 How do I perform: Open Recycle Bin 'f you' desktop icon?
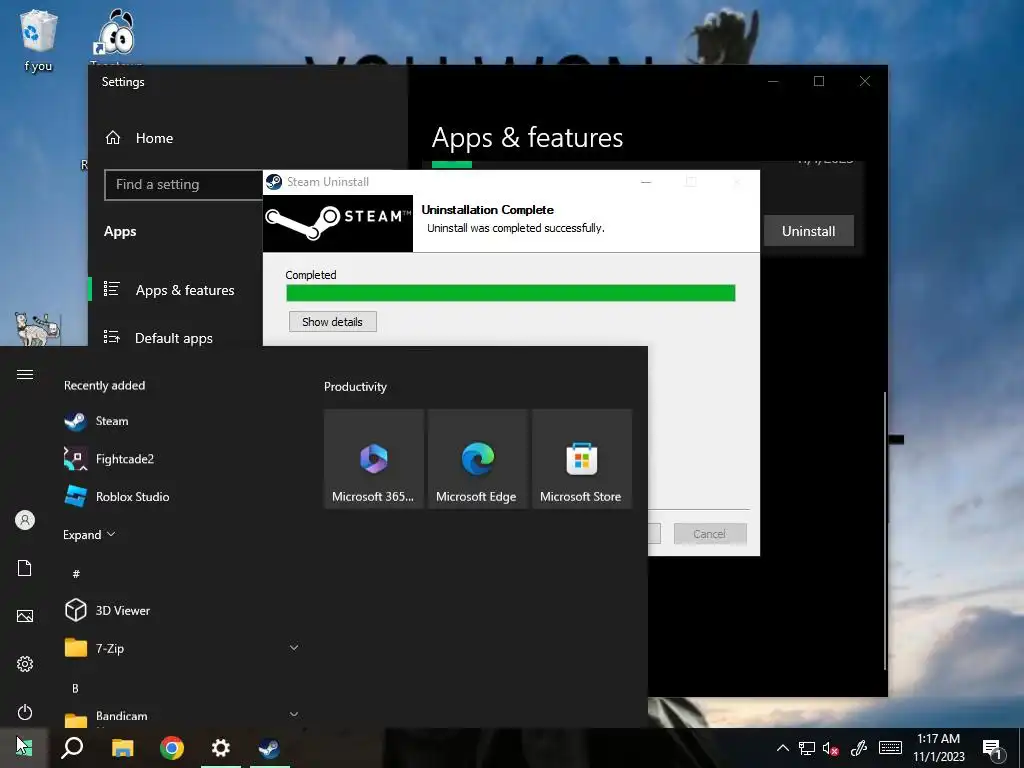[x=38, y=39]
